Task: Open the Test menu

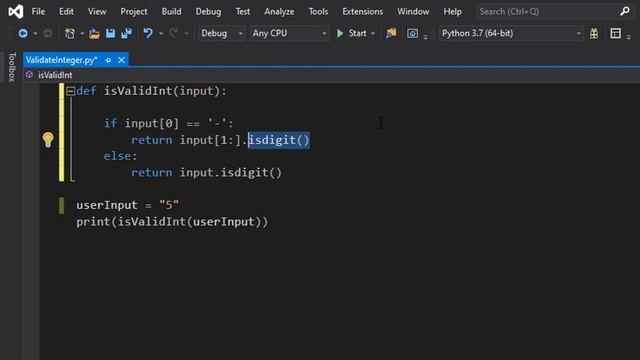Action: [x=242, y=11]
